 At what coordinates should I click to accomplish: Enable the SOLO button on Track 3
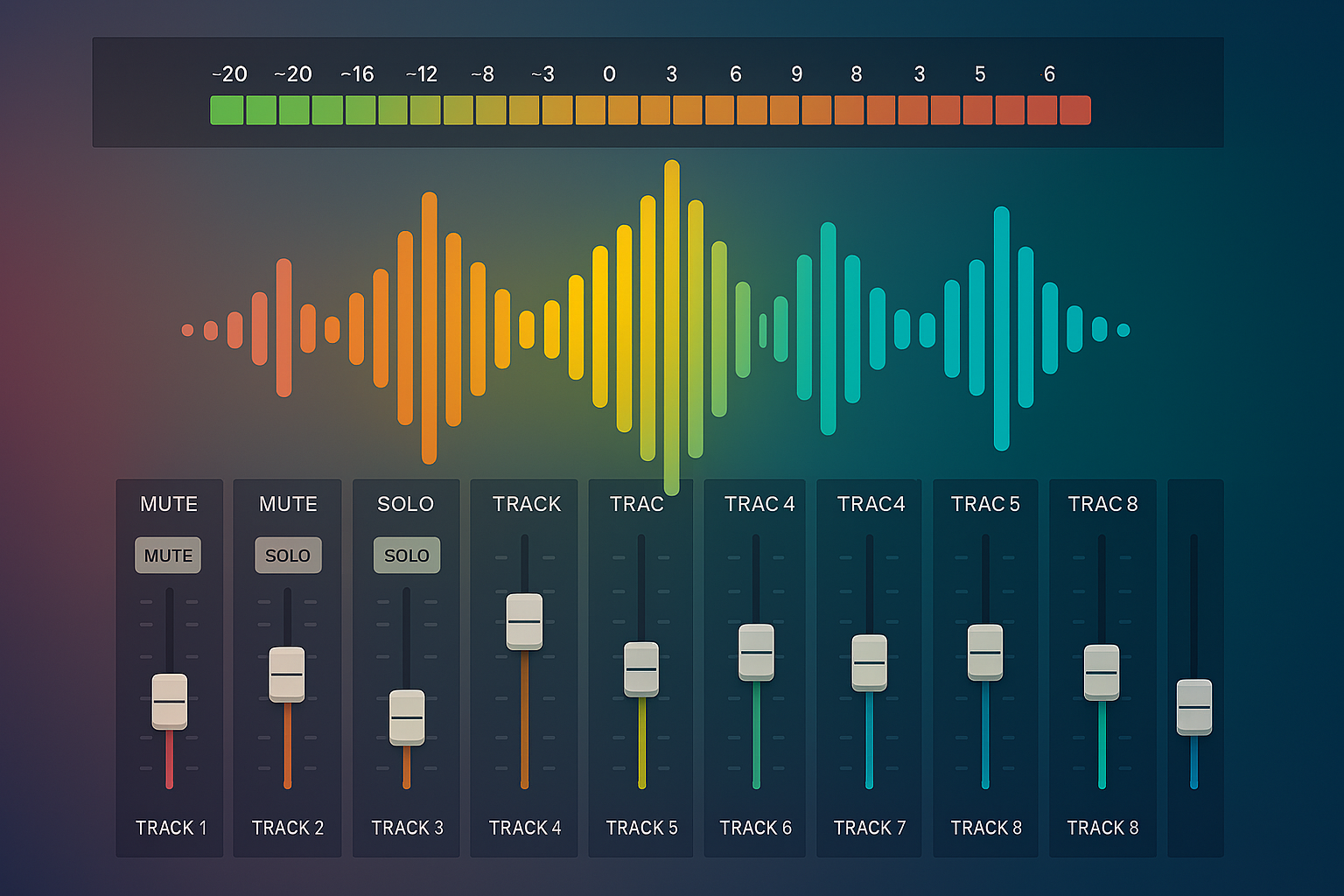407,556
